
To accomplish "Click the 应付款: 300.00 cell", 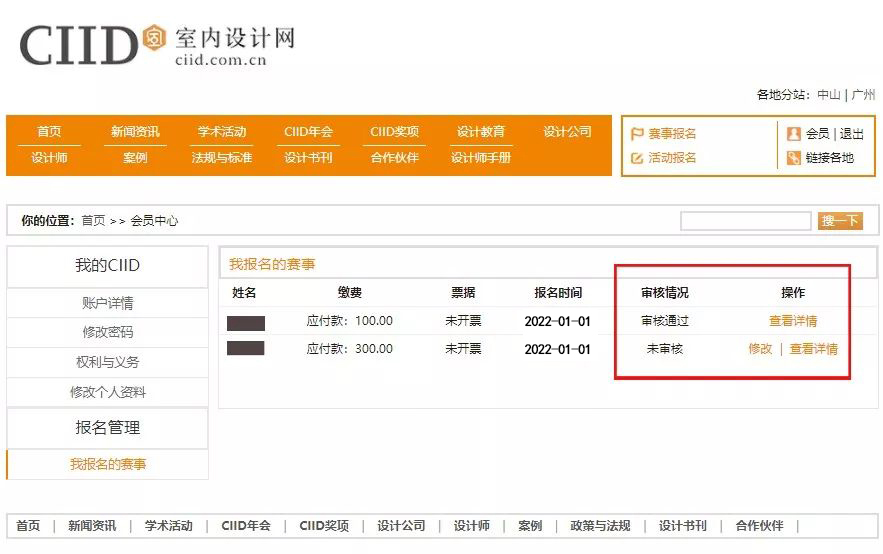I will pos(349,349).
